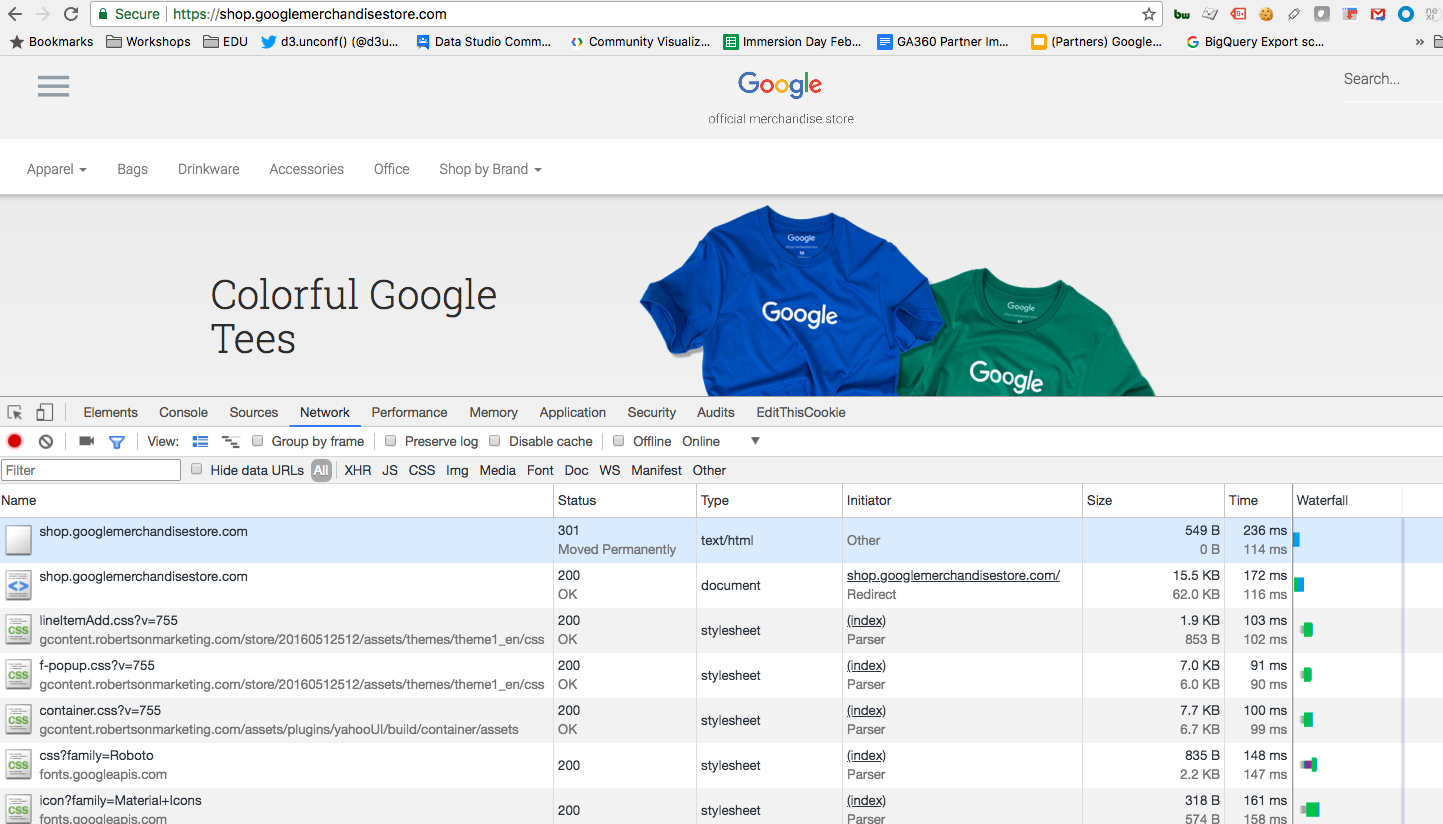Sort by the Waterfall column header
Image resolution: width=1443 pixels, height=824 pixels.
coord(1346,500)
